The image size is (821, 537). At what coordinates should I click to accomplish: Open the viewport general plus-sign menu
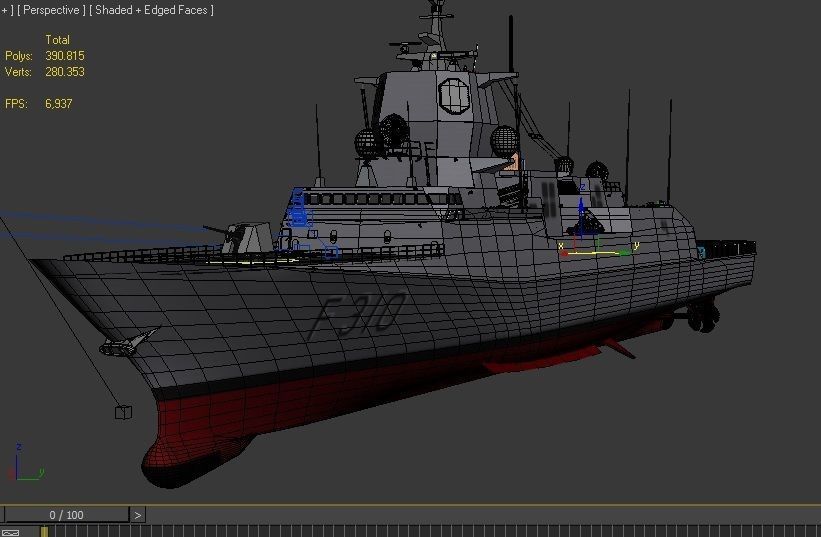click(x=7, y=10)
